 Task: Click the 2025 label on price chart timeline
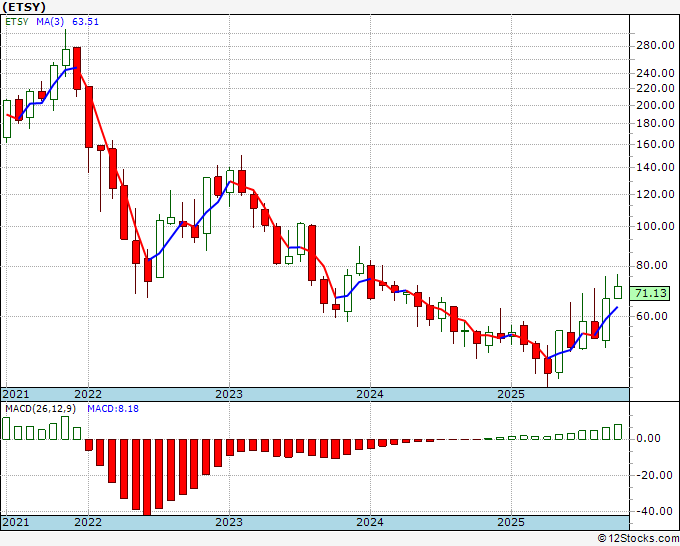(x=511, y=394)
